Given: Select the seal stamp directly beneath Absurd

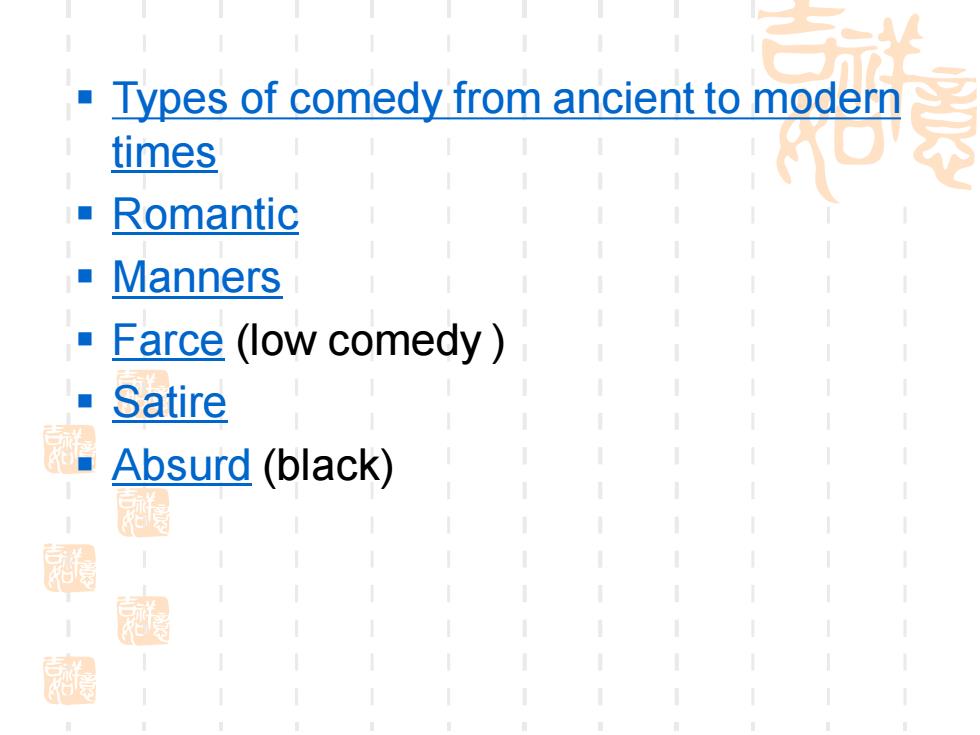Looking at the screenshot, I should pyautogui.click(x=142, y=512).
